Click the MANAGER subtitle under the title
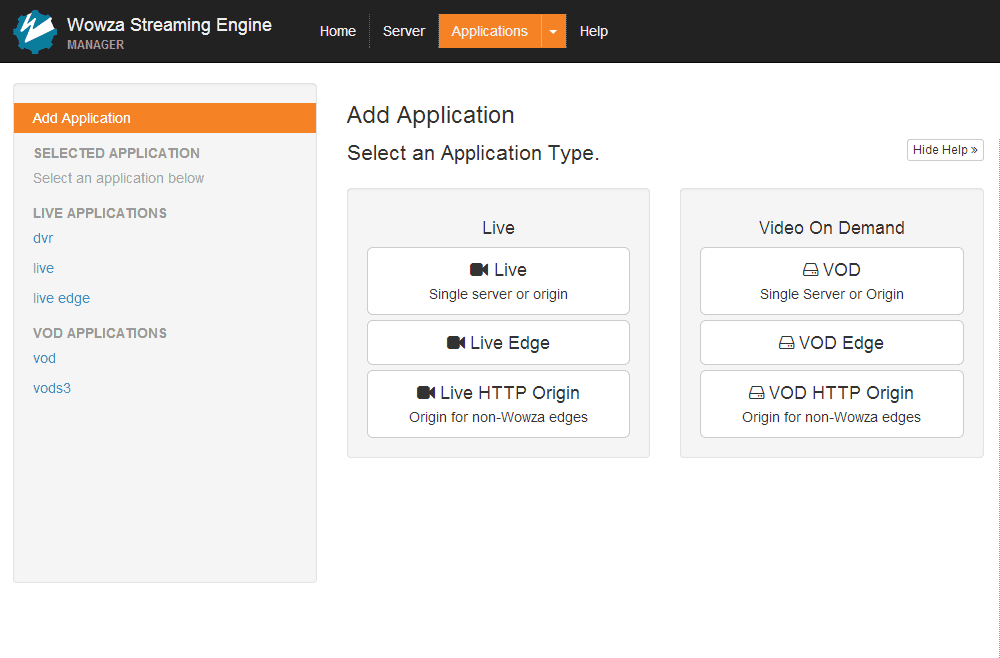1000x658 pixels. (x=96, y=45)
